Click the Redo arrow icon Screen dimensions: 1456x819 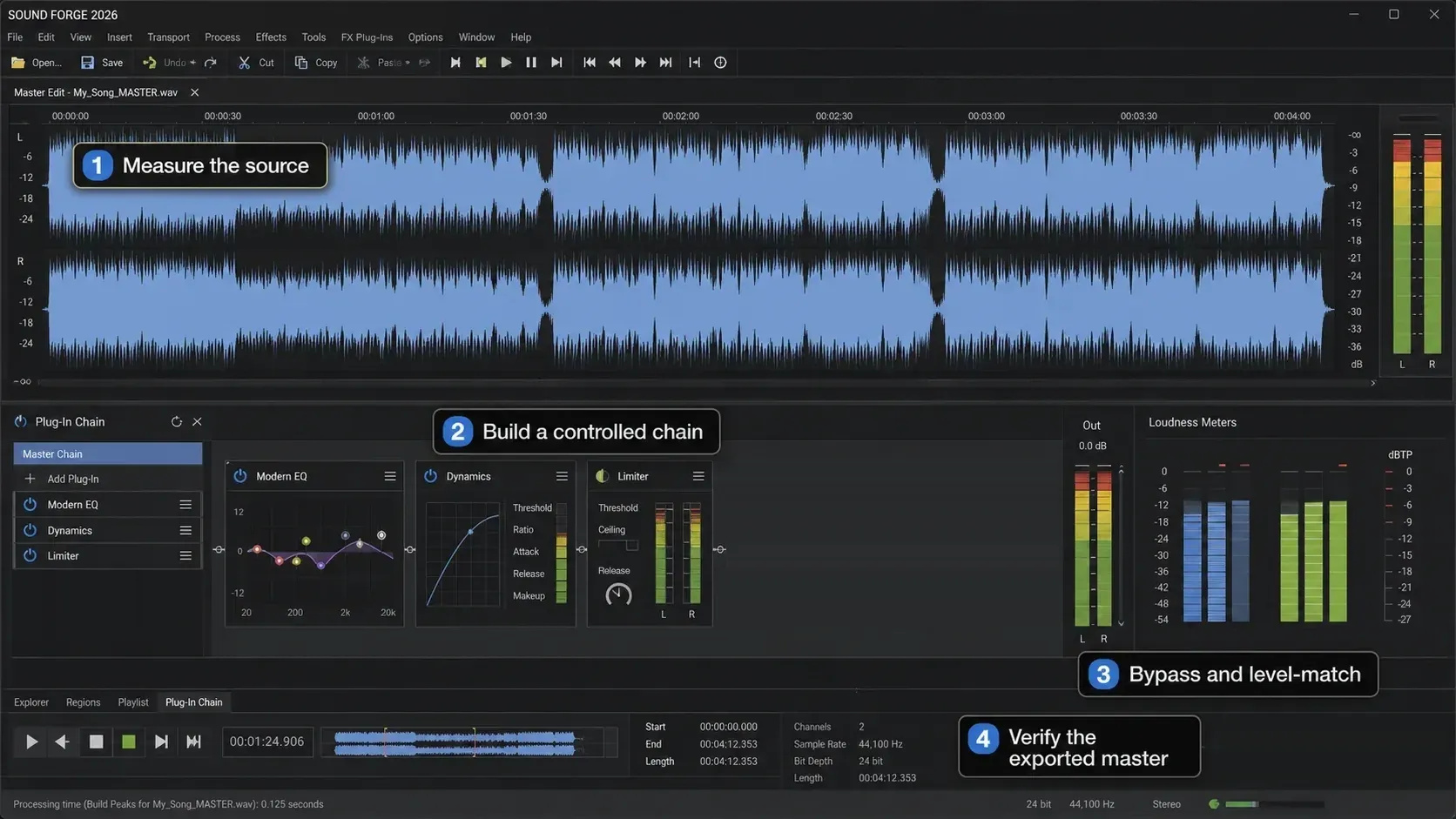[x=211, y=63]
